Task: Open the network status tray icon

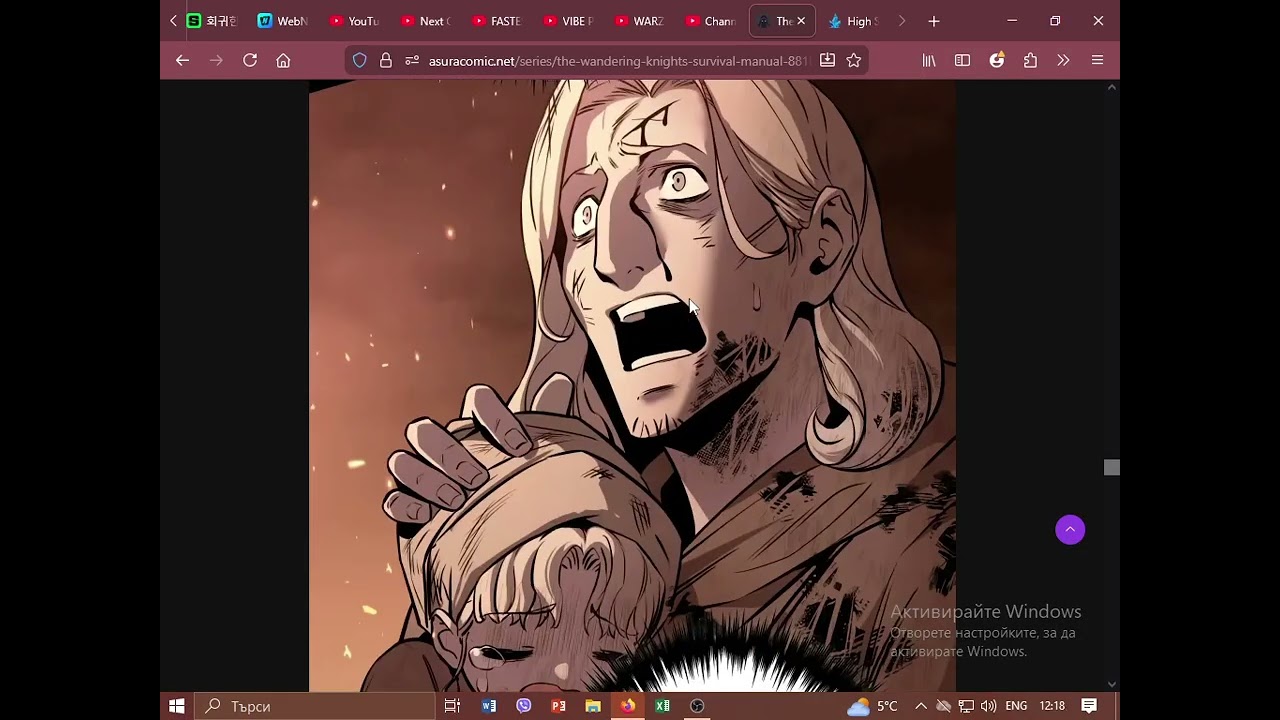Action: [x=966, y=706]
